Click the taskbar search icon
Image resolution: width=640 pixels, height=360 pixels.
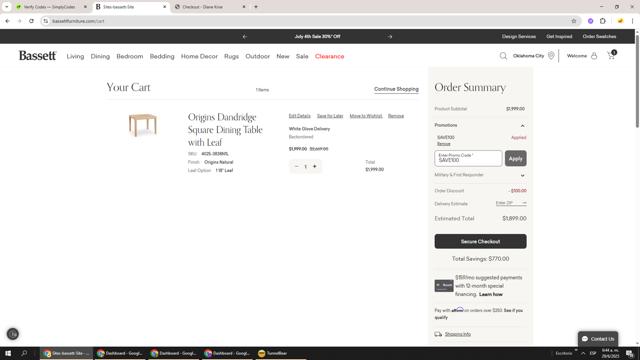24,353
